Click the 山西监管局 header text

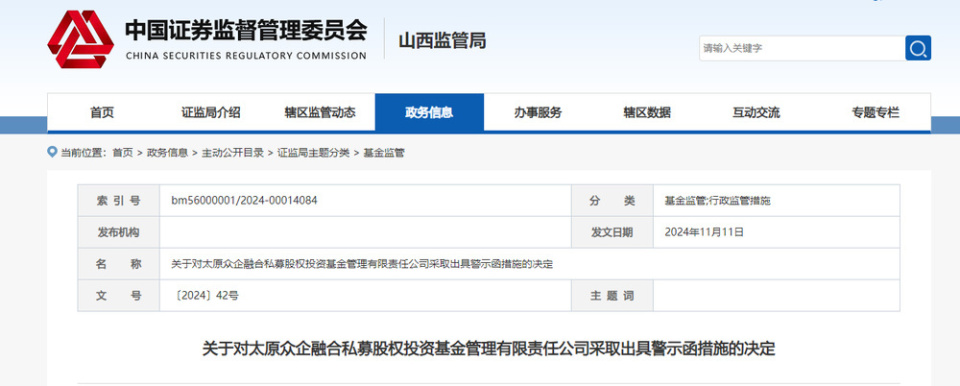(x=442, y=41)
